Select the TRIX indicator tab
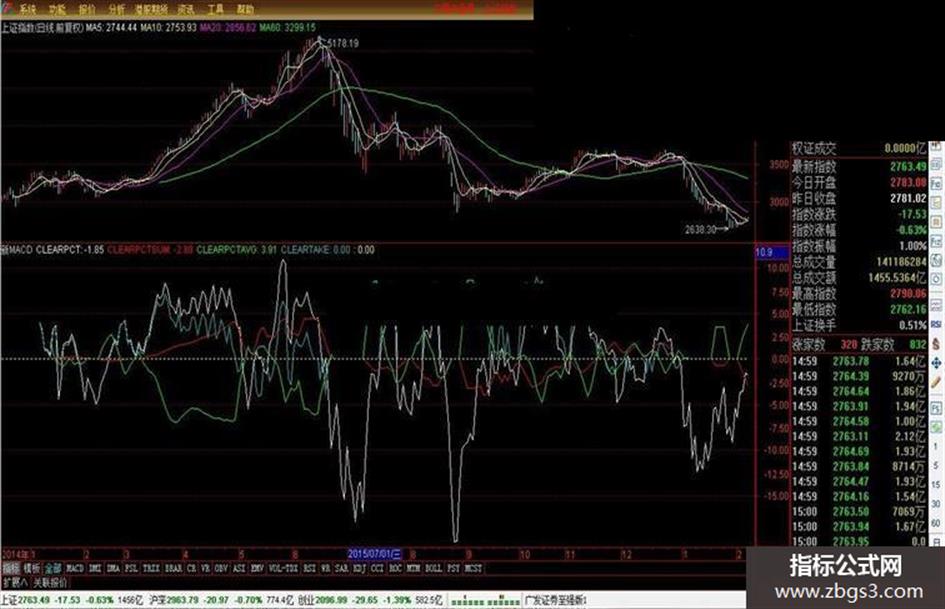945x609 pixels. [151, 568]
